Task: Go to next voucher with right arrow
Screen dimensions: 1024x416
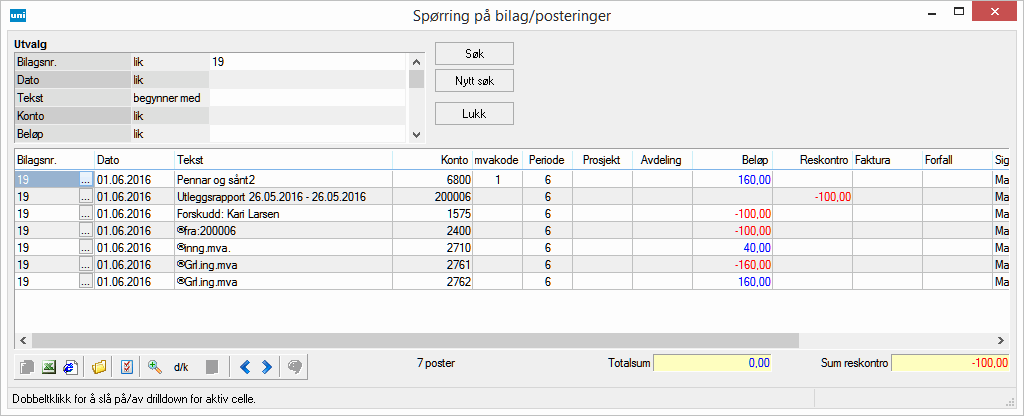Action: tap(266, 367)
